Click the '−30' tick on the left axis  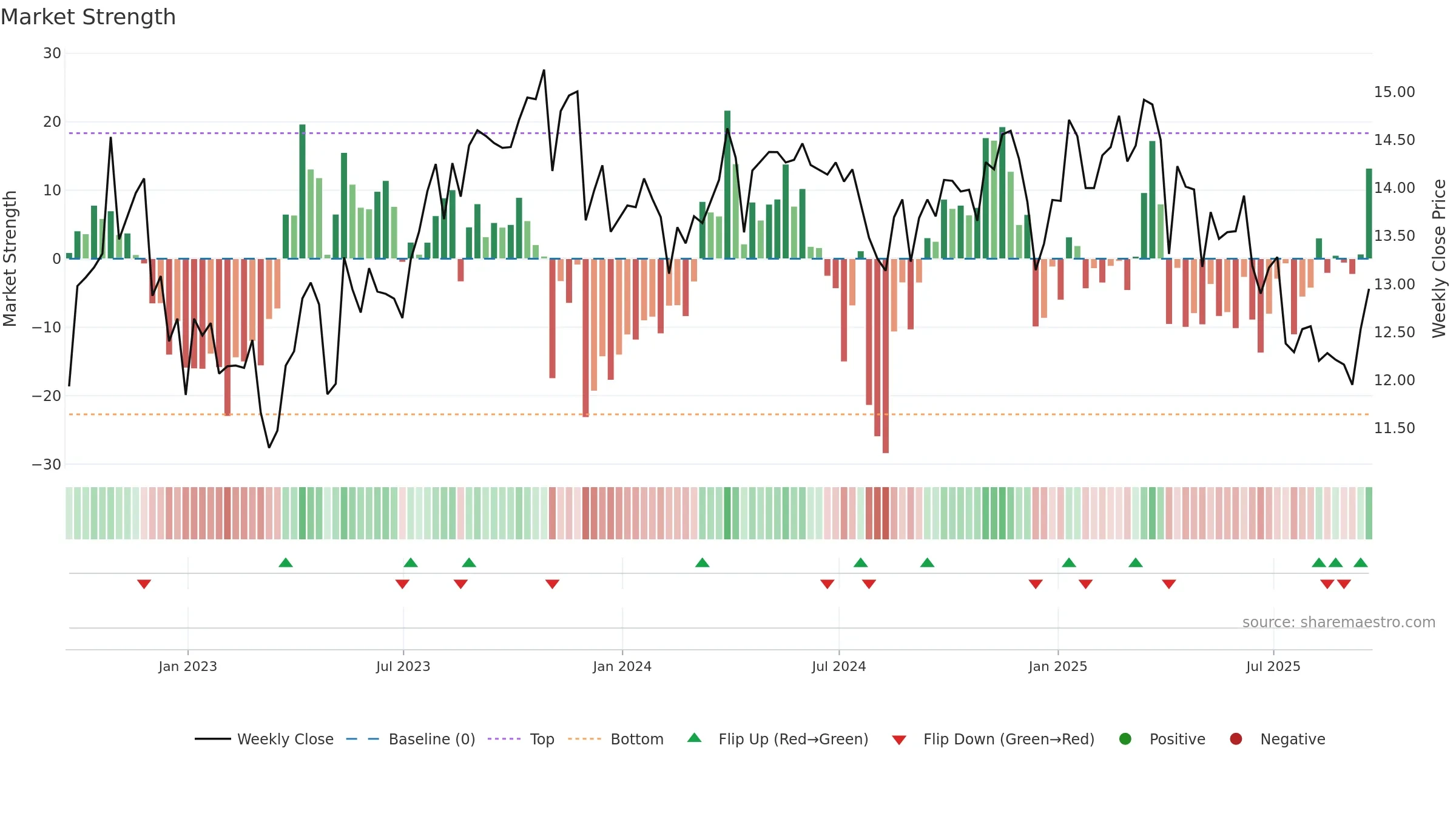point(47,465)
